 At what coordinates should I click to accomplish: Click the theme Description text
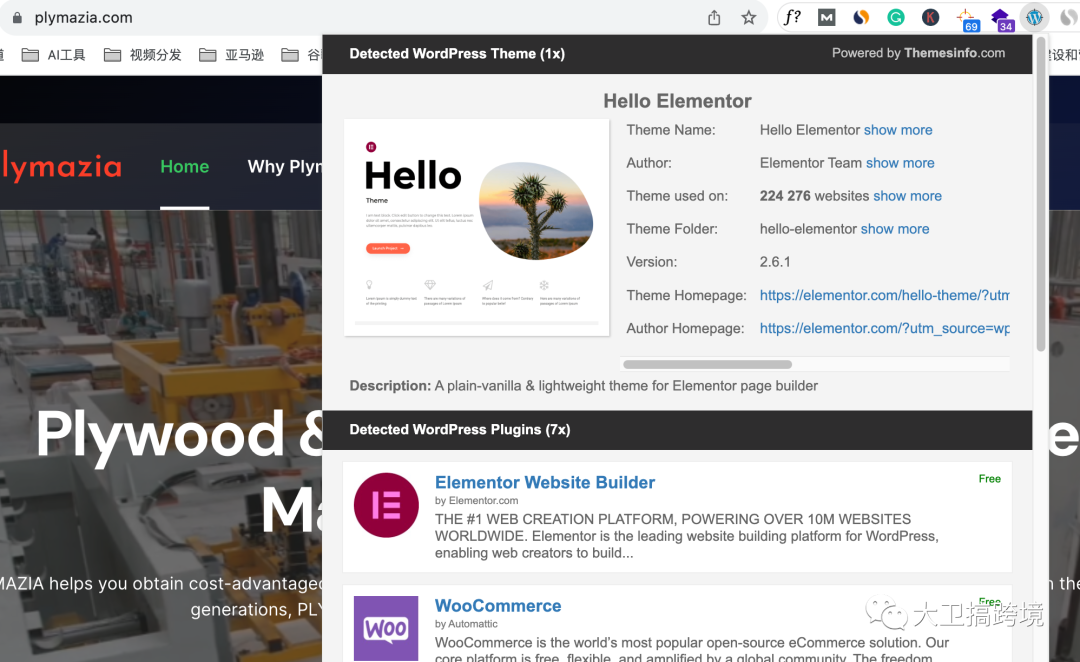583,386
